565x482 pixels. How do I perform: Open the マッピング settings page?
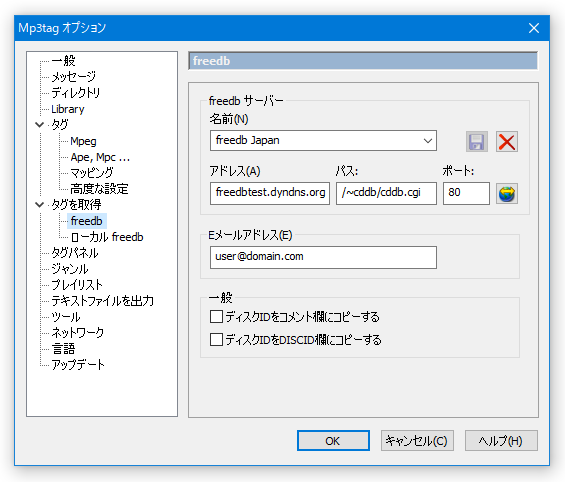coord(92,173)
